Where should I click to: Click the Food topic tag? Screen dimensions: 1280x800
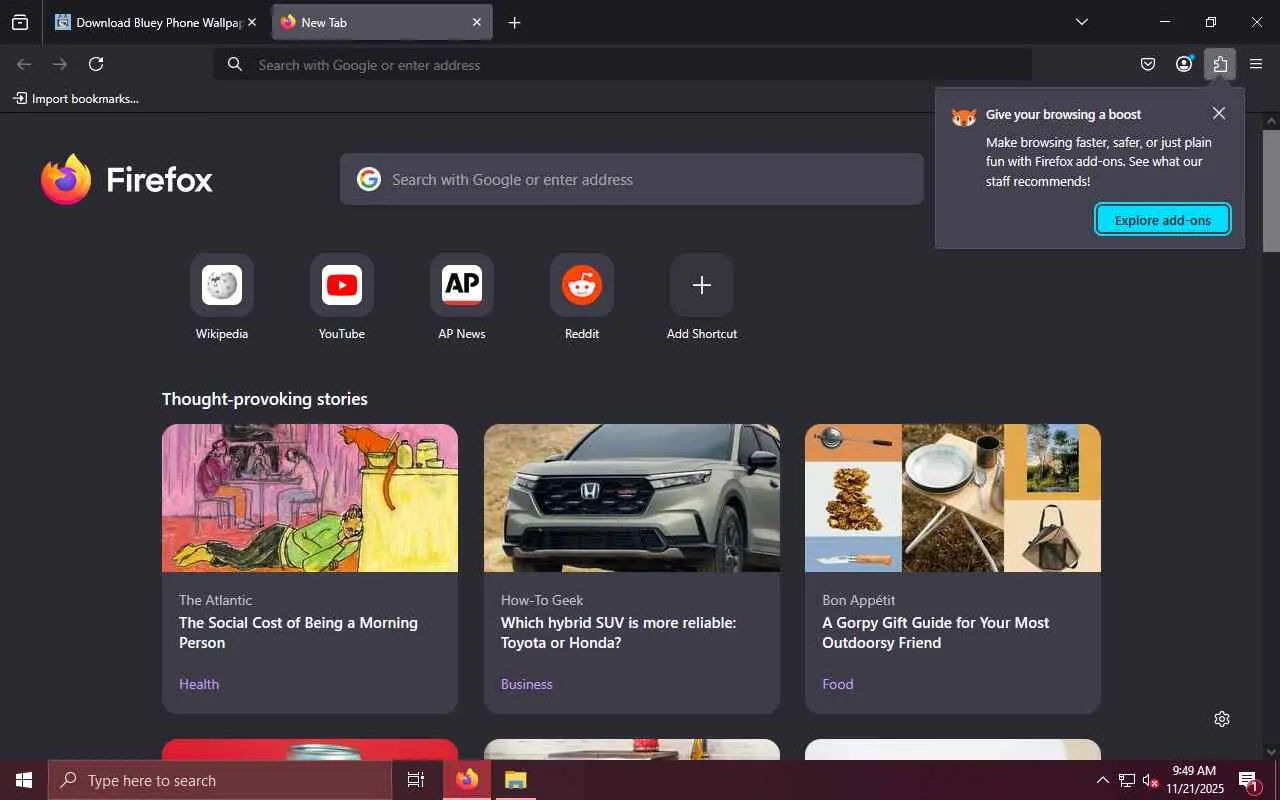(838, 684)
